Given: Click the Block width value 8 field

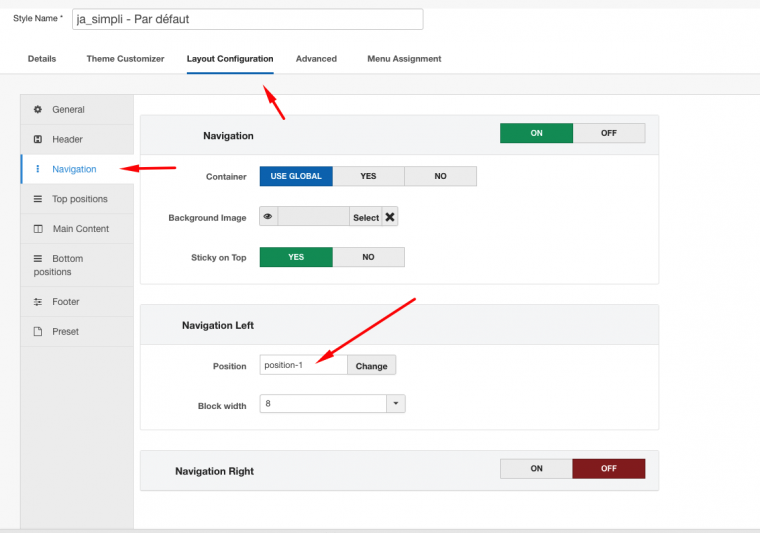Looking at the screenshot, I should 323,404.
